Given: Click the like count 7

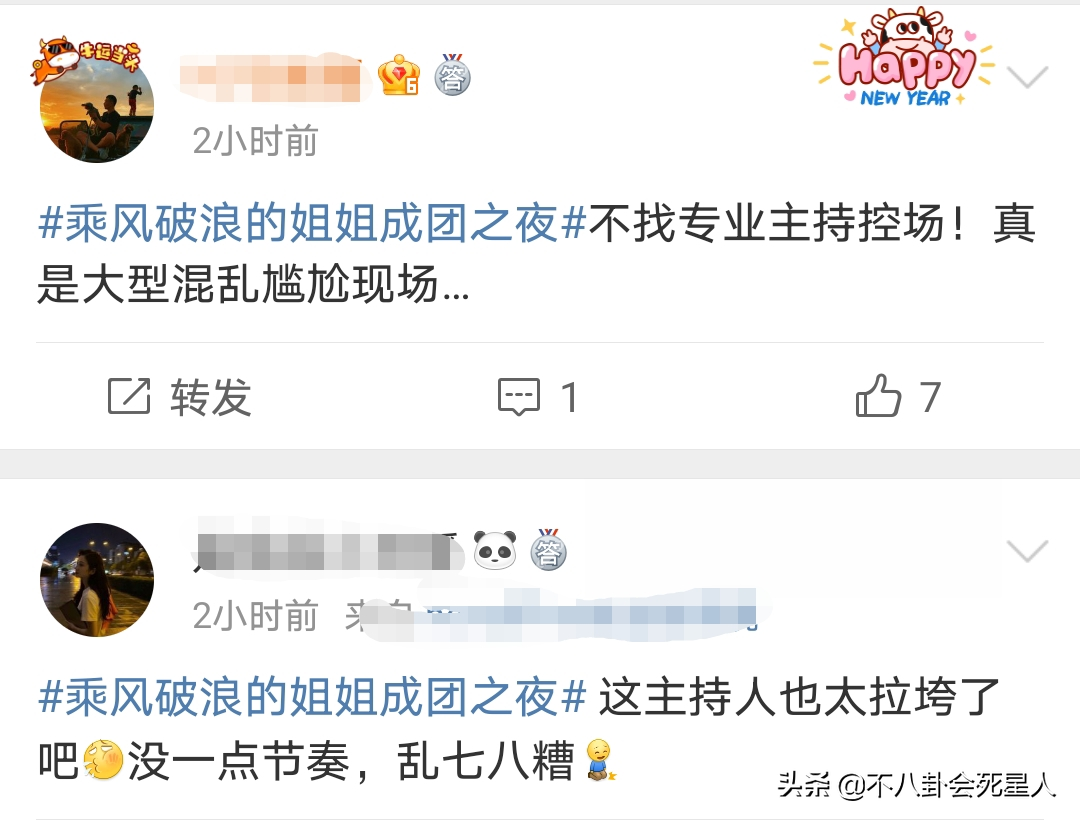Looking at the screenshot, I should 931,398.
